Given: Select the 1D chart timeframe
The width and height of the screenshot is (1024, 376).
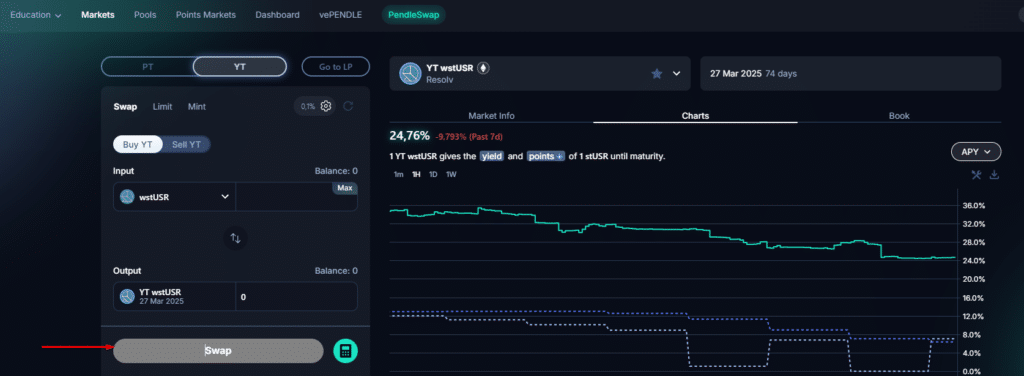Looking at the screenshot, I should point(433,174).
